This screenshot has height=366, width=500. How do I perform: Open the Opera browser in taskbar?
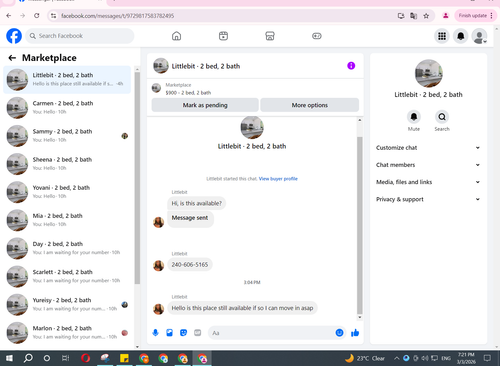(x=86, y=358)
